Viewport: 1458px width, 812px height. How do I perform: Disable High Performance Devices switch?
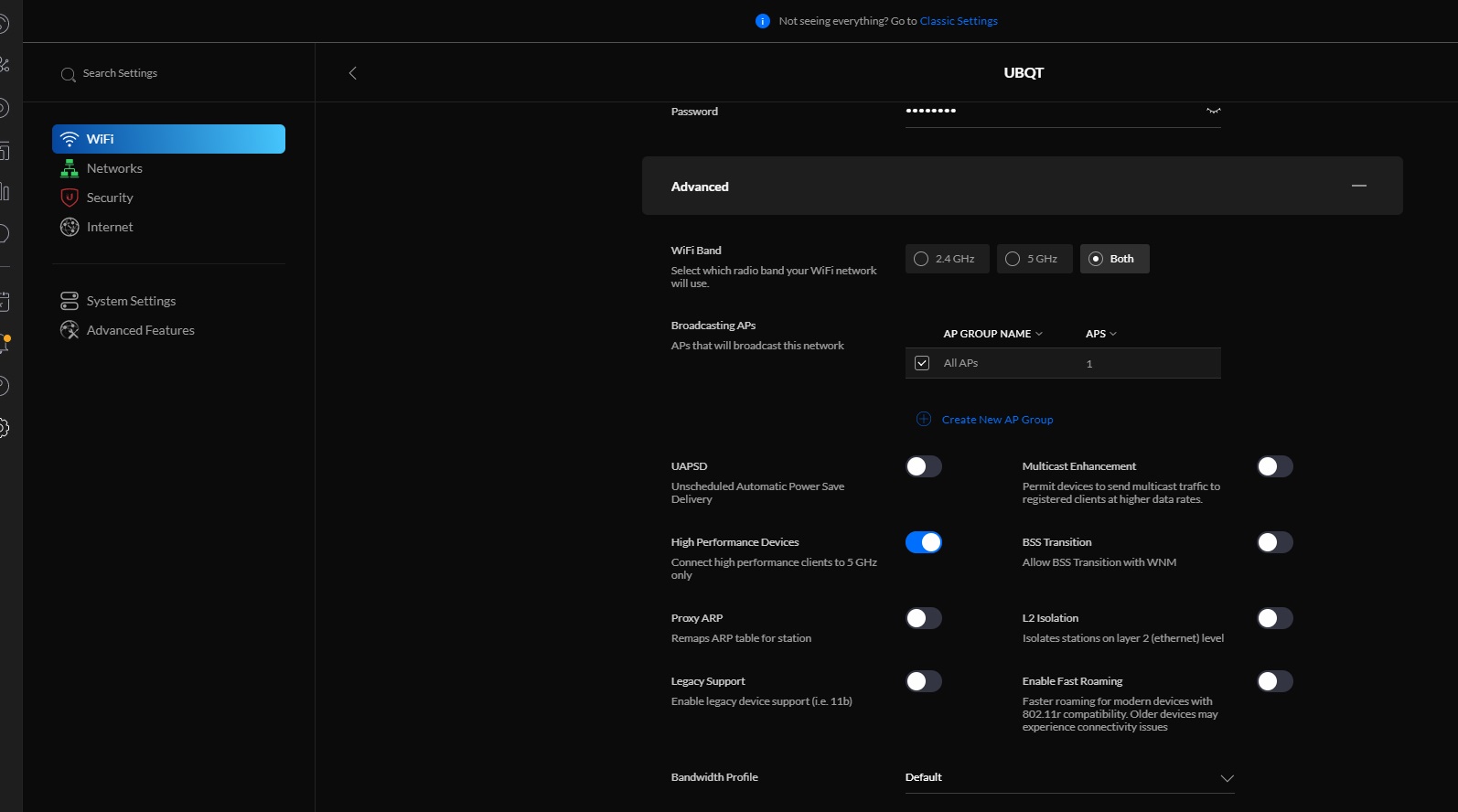pyautogui.click(x=924, y=542)
